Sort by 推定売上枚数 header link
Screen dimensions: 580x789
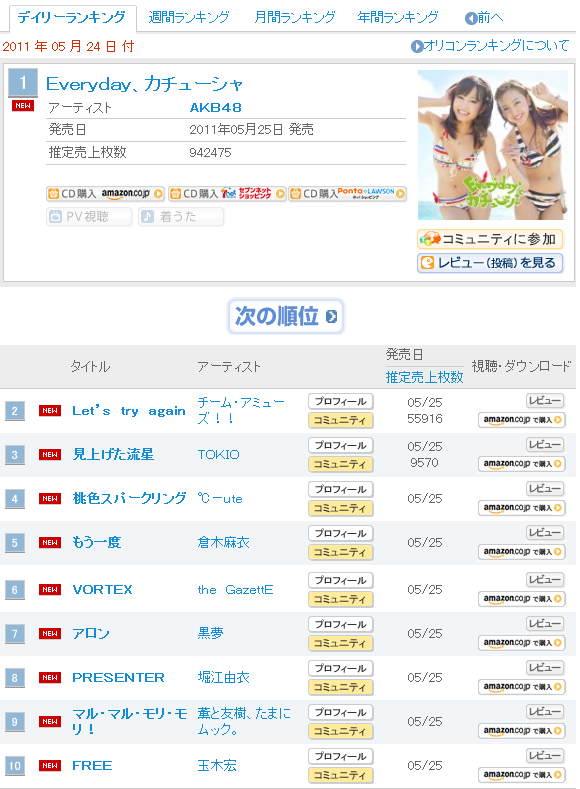point(425,377)
